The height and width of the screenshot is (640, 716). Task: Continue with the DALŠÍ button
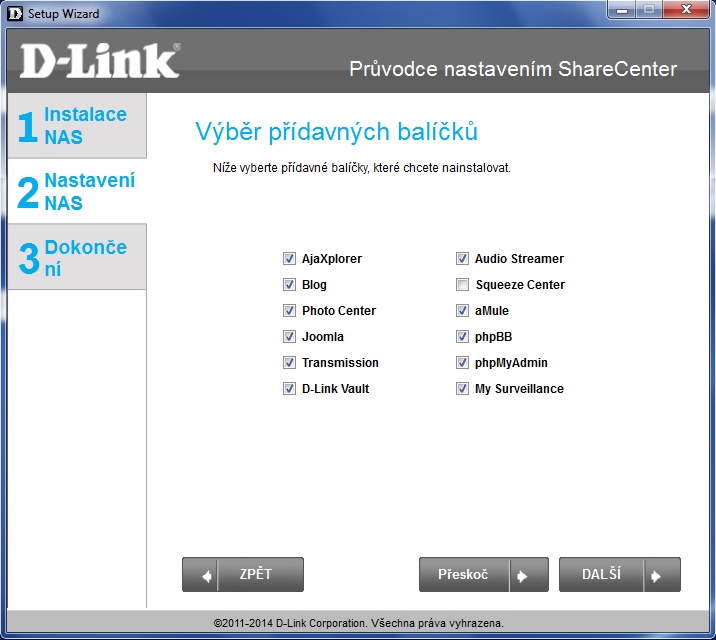coord(620,574)
